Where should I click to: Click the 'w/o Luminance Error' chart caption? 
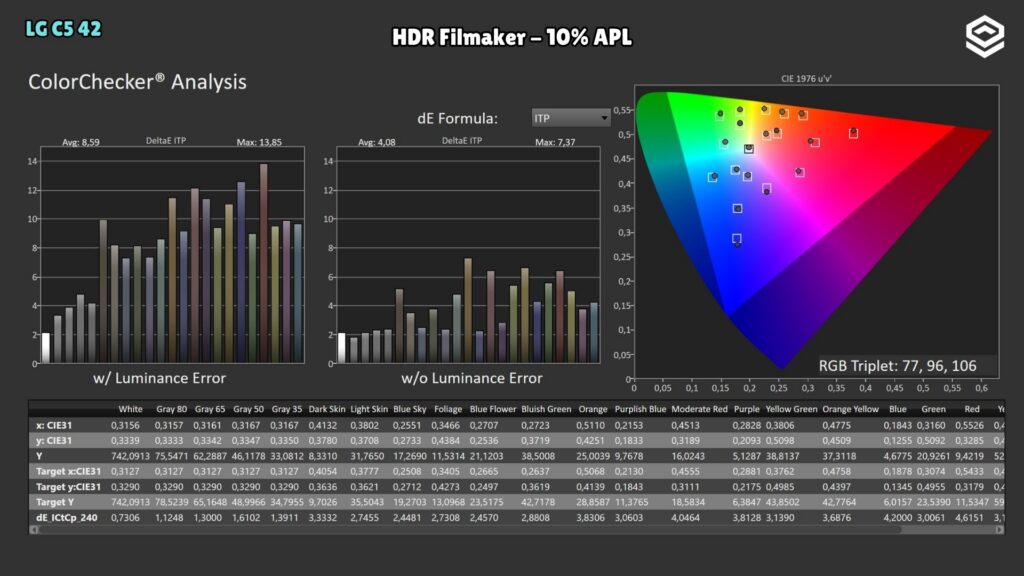point(472,378)
